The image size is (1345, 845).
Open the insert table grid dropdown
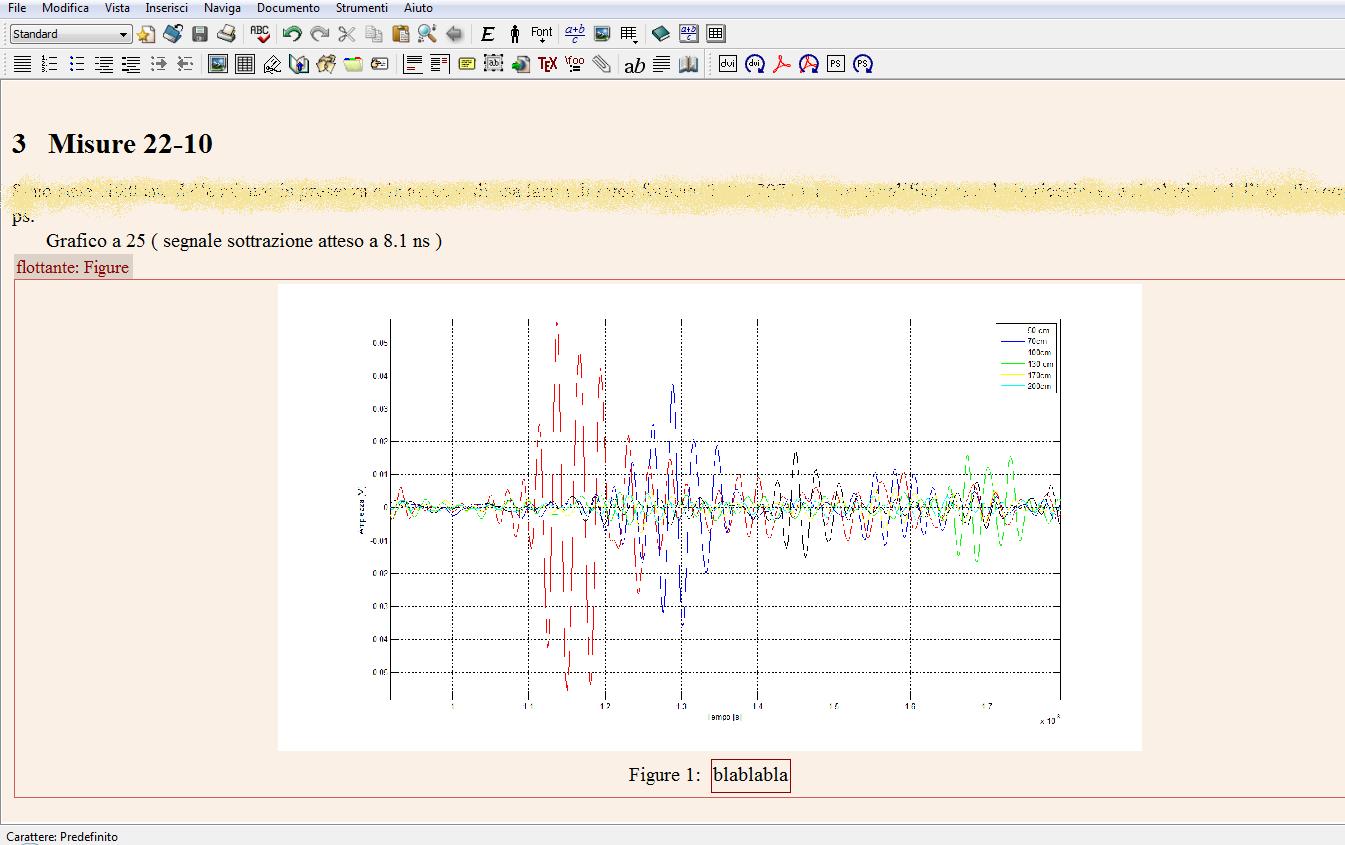click(629, 34)
